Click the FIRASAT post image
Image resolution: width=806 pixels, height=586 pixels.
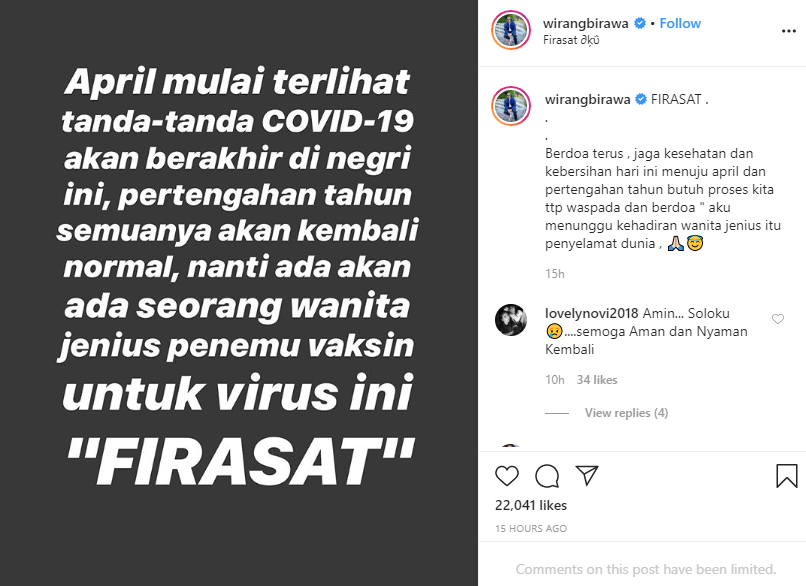click(239, 293)
